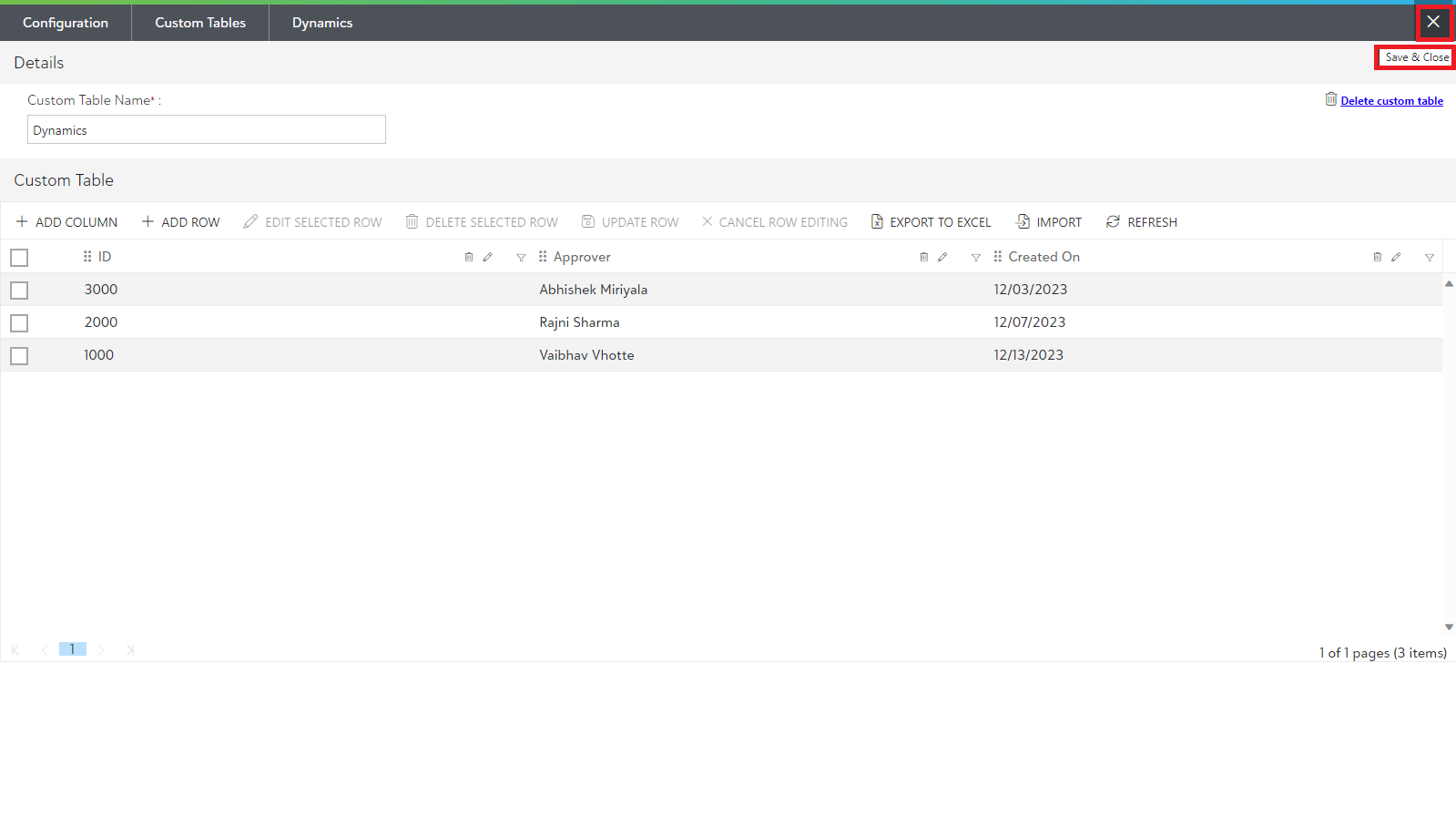Select page 1 in the pager
The width and height of the screenshot is (1456, 816).
point(73,649)
